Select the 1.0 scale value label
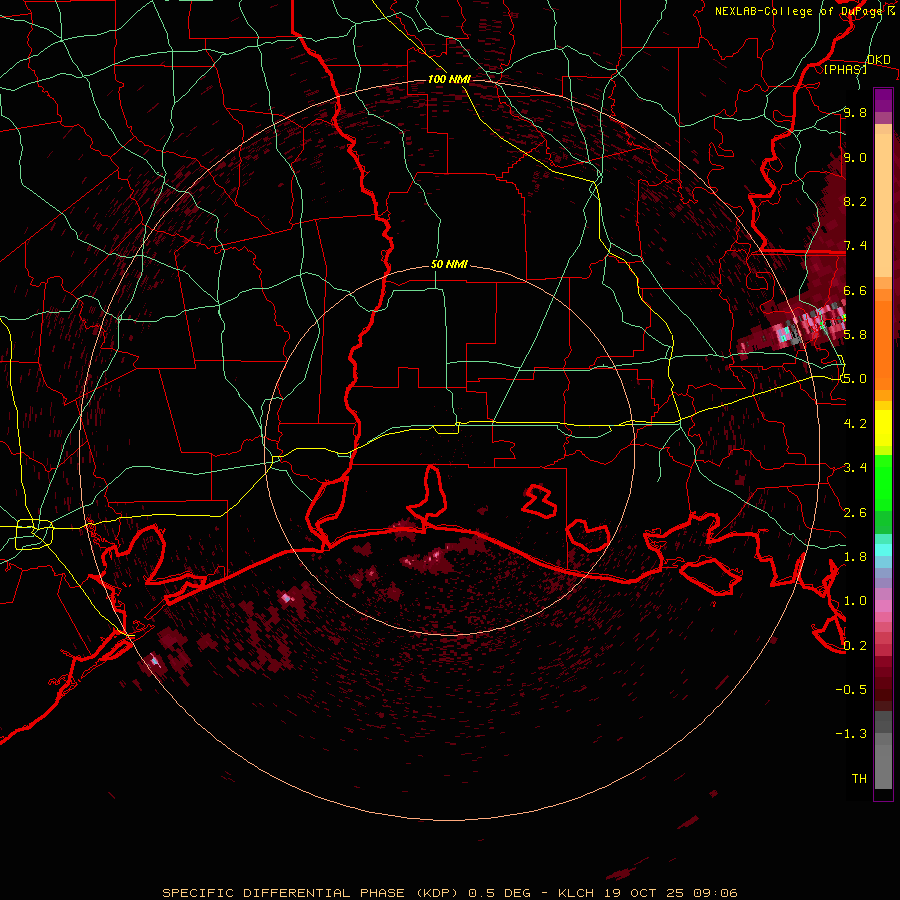 (x=855, y=600)
